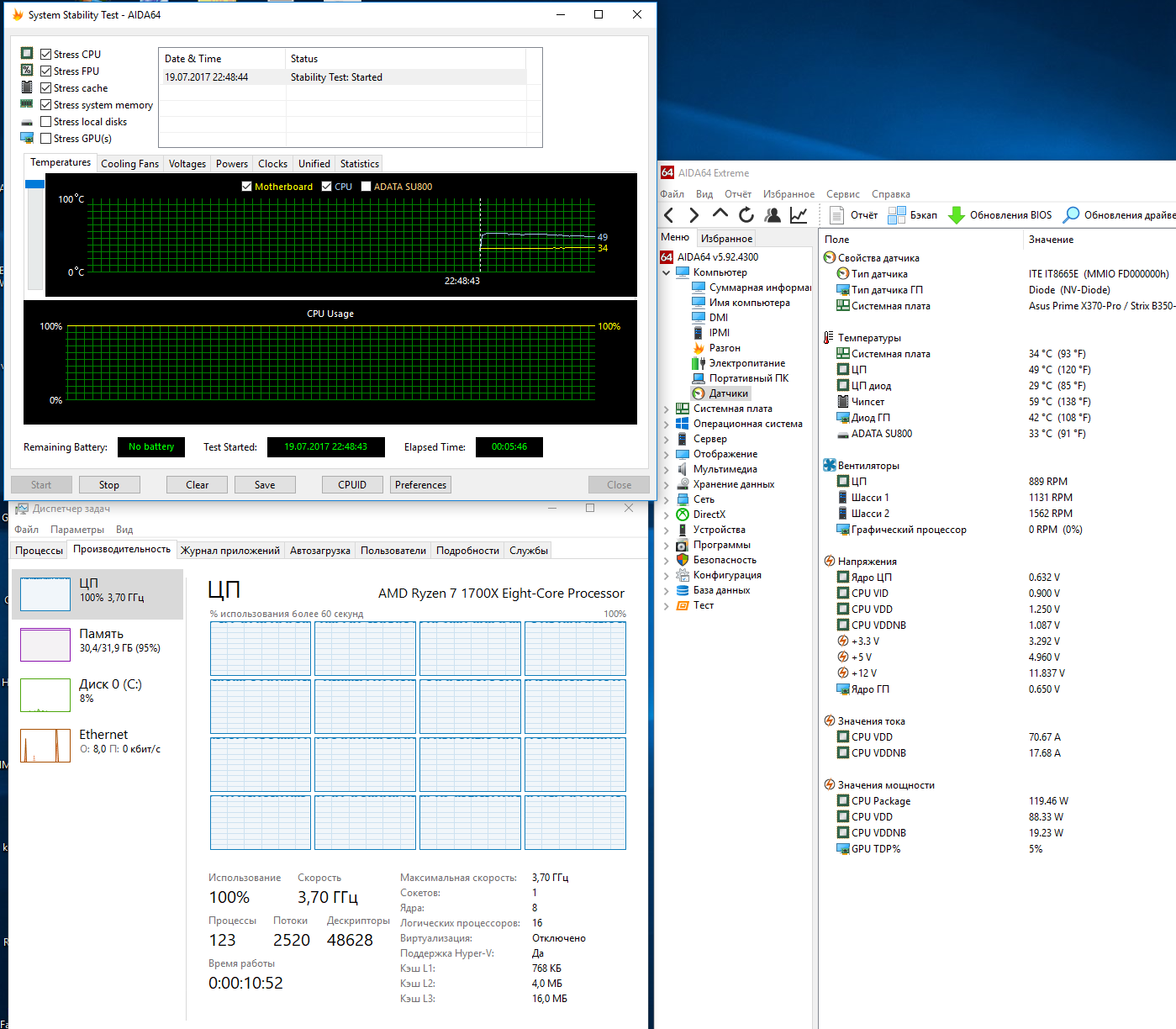Toggle Stress system memory checkbox
The height and width of the screenshot is (1029, 1176).
(46, 105)
